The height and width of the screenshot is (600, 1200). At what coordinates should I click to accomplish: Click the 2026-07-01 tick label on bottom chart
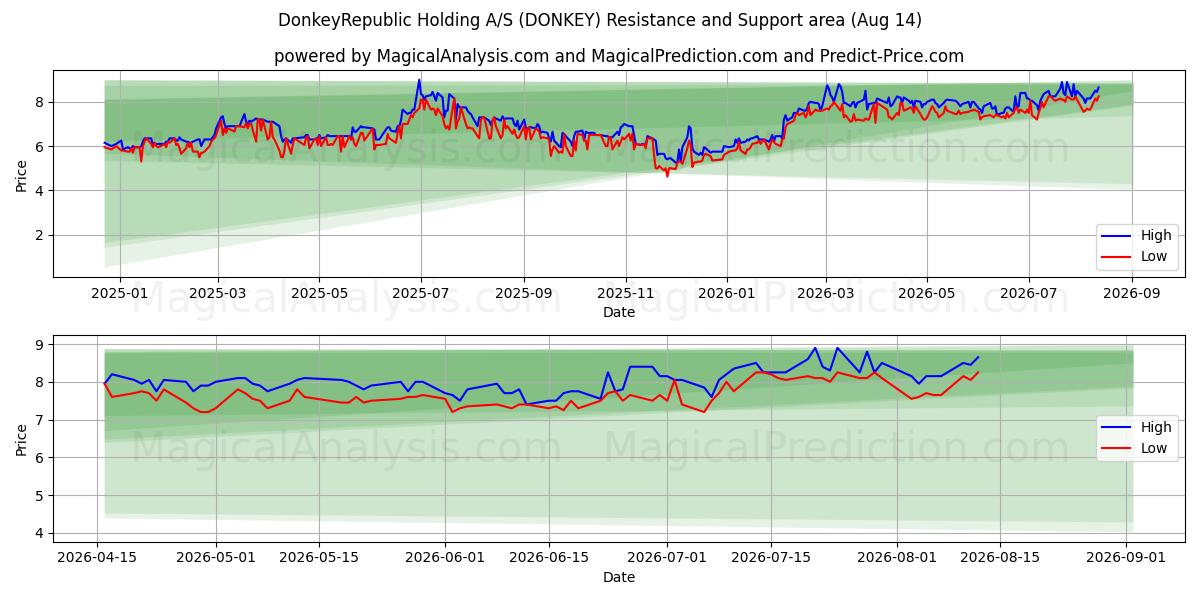668,560
